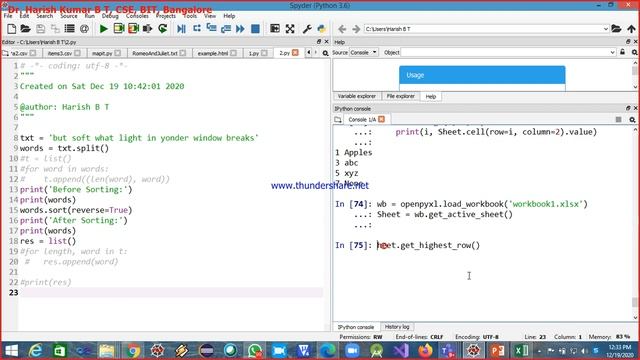The image size is (640, 360).
Task: Expand the Object combo box list
Action: point(612,52)
